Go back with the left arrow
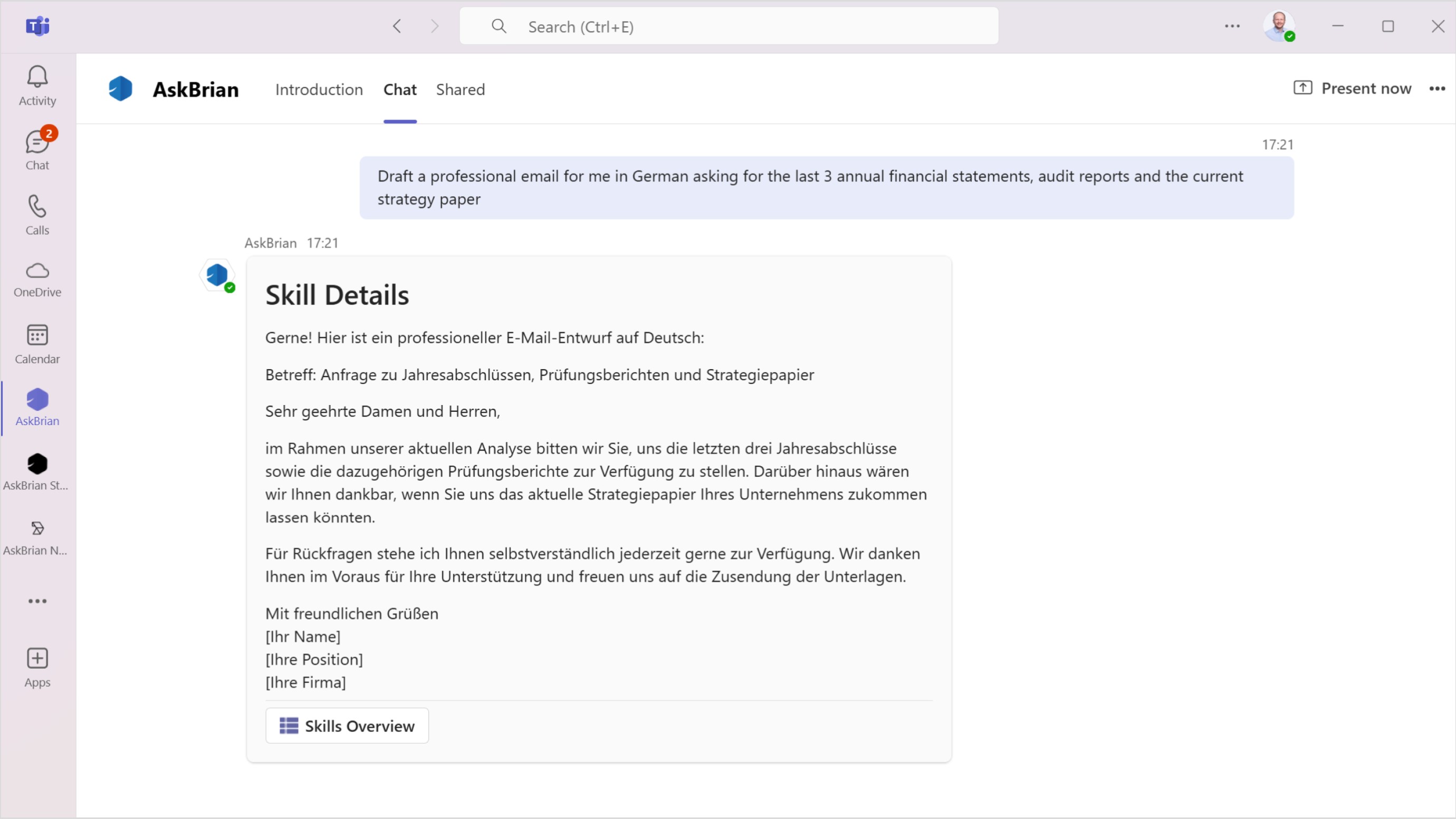The height and width of the screenshot is (819, 1456). [x=397, y=26]
